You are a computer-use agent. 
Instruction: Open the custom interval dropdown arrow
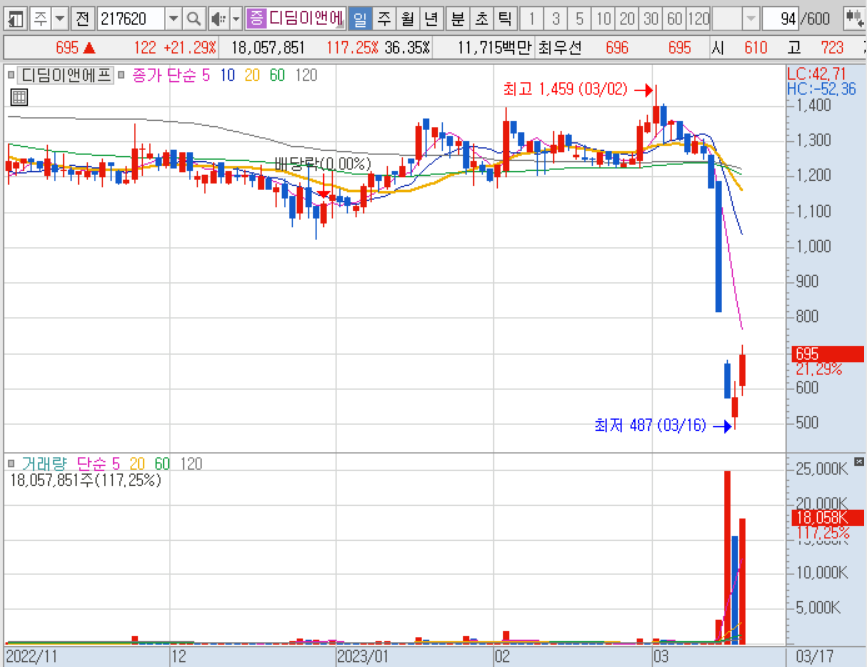750,19
